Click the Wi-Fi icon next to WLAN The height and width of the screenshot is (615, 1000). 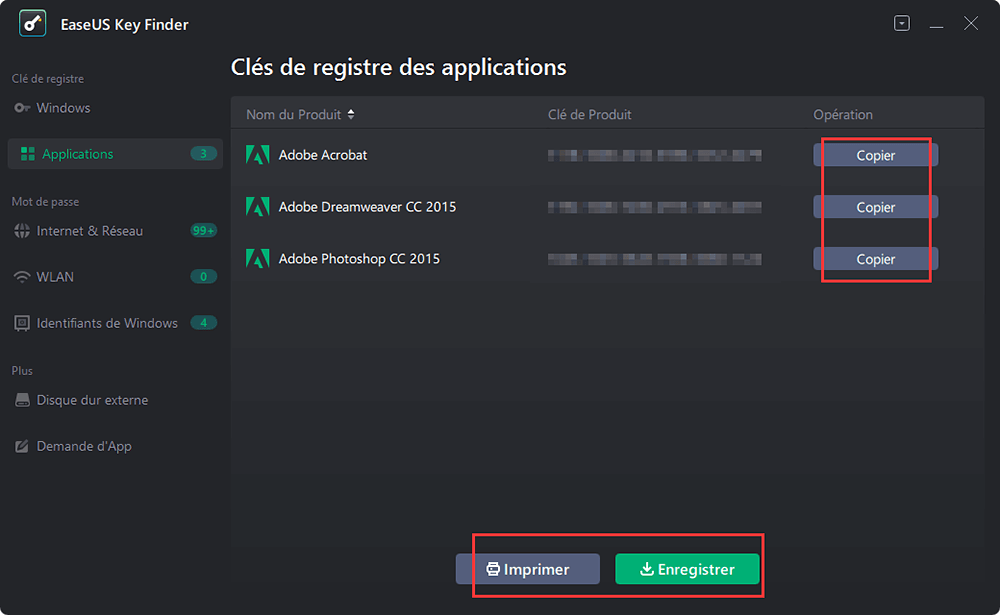[x=22, y=277]
